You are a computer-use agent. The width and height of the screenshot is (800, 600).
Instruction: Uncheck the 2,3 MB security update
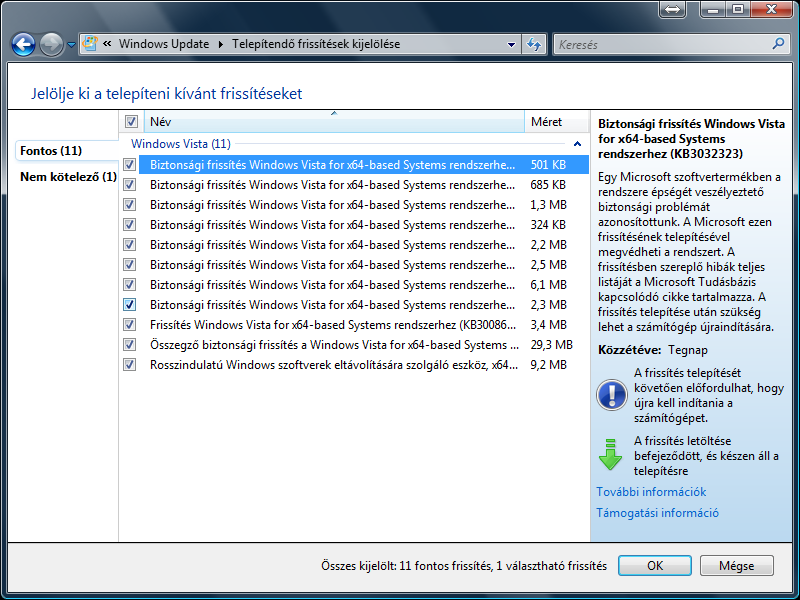[130, 305]
